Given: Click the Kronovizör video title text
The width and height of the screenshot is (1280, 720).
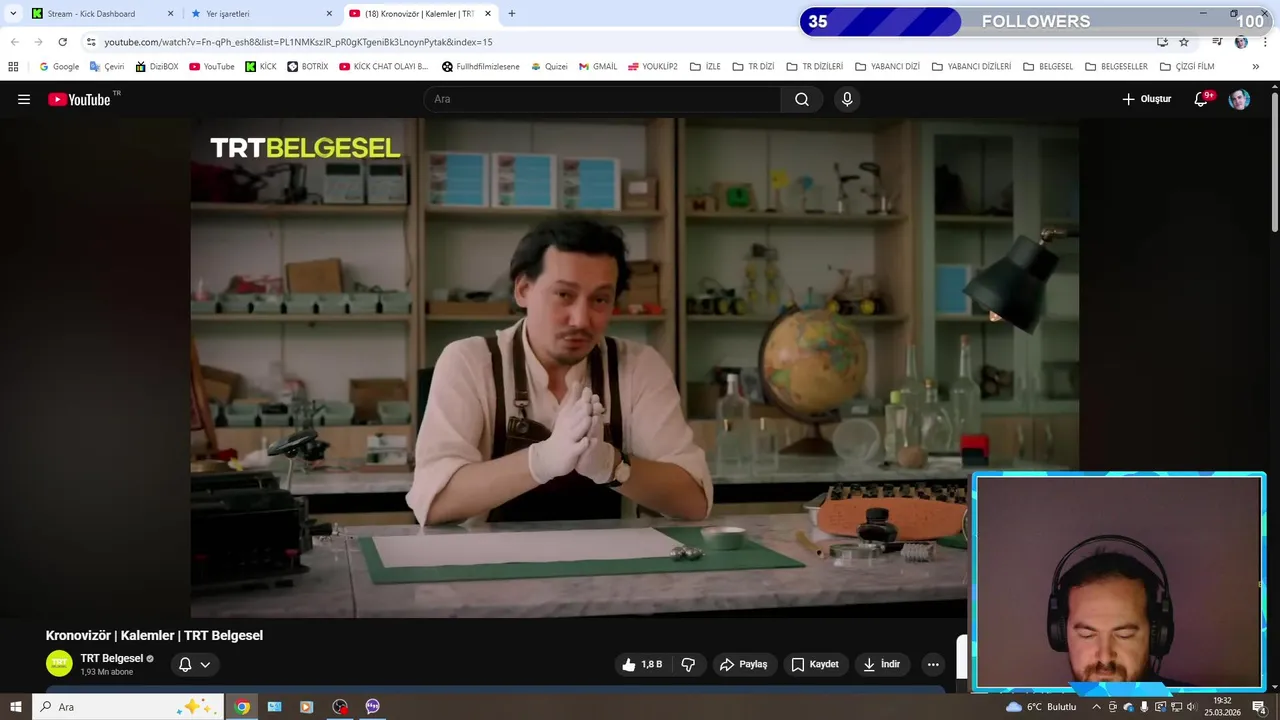Looking at the screenshot, I should coord(154,635).
